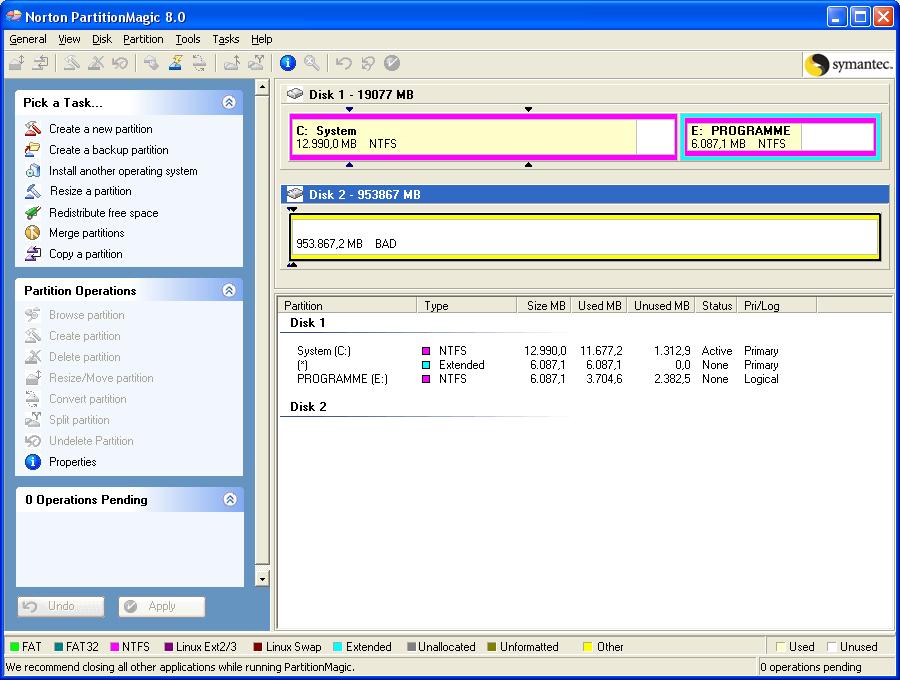Click the undelete partition toolbar icon

pyautogui.click(x=119, y=63)
